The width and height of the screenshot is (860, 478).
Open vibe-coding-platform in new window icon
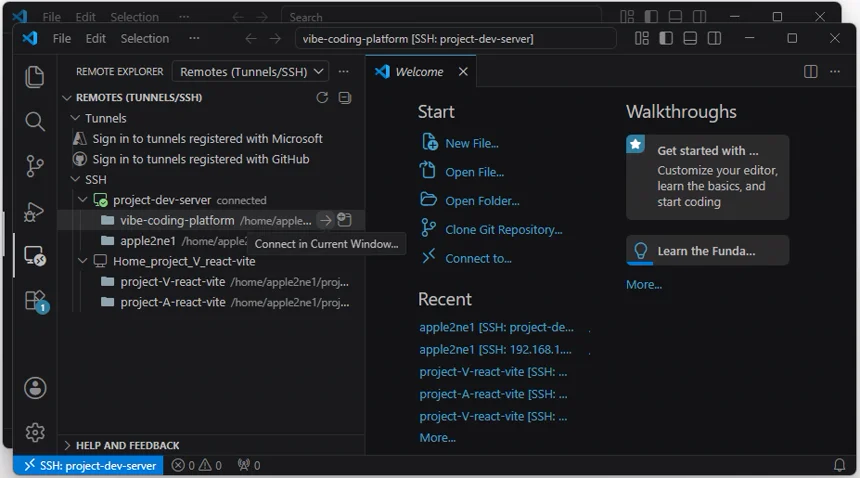click(x=344, y=220)
